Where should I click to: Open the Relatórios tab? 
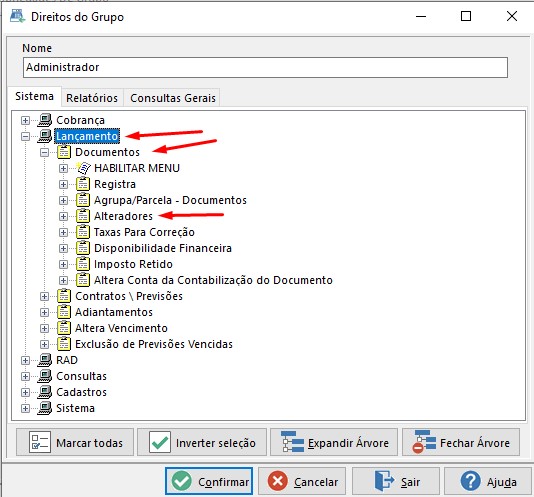pos(92,98)
